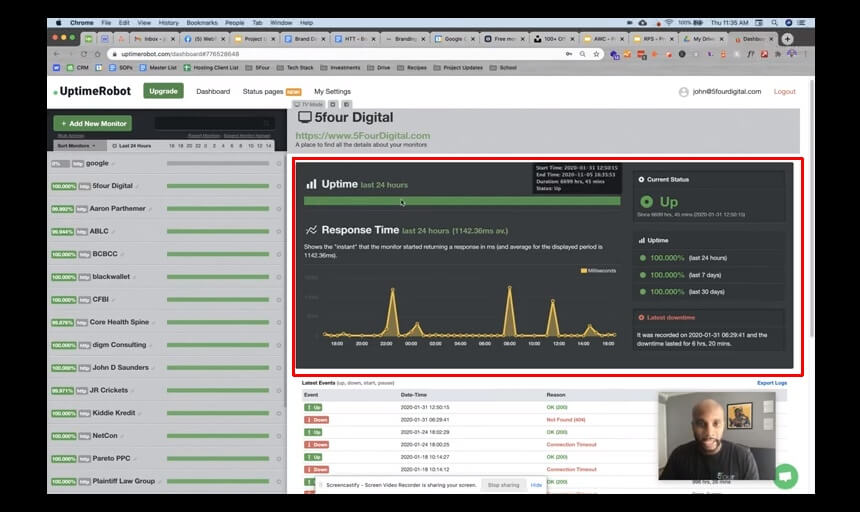Viewport: 860px width, 512px height.
Task: Select the Kiddie Kredit monitor row
Action: [x=166, y=413]
